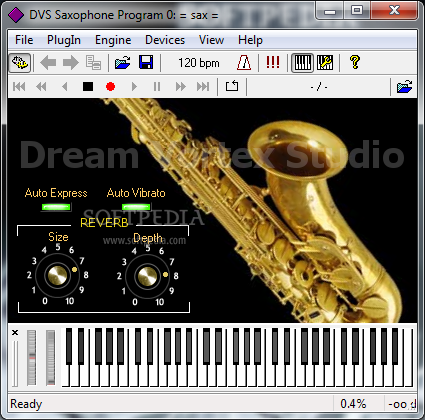This screenshot has width=425, height=420.
Task: Click the purple diamond application icon
Action: coord(16,15)
